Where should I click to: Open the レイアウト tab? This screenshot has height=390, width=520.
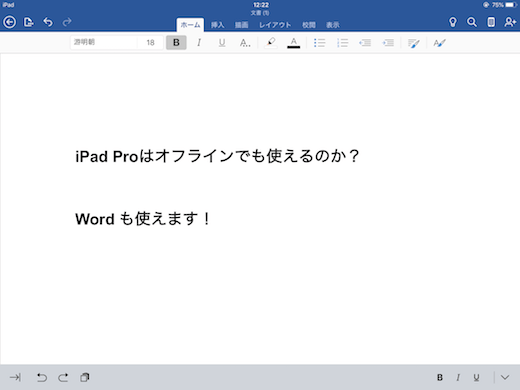[275, 25]
